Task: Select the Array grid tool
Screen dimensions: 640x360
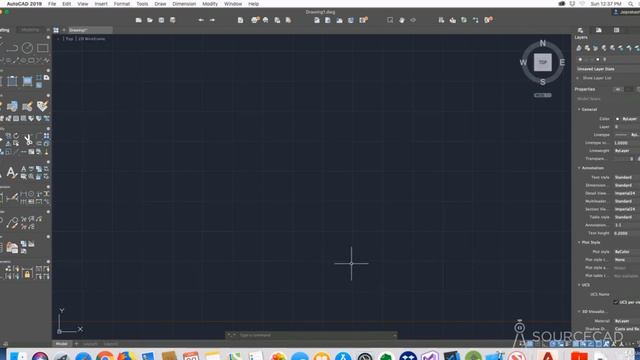Action: [47, 136]
